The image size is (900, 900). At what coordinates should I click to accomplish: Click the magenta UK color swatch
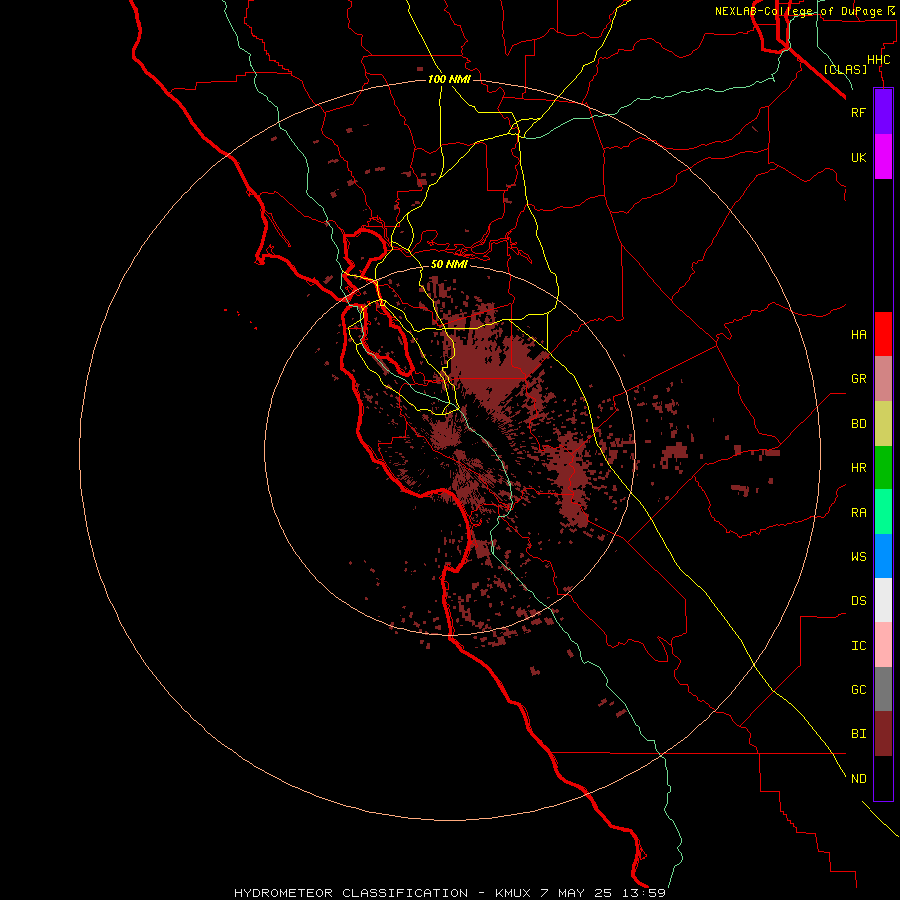pyautogui.click(x=883, y=157)
